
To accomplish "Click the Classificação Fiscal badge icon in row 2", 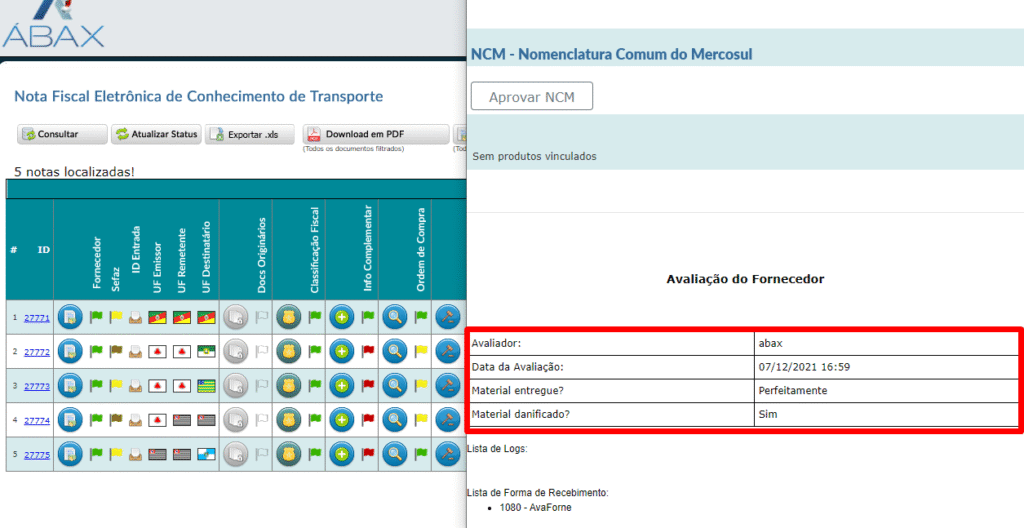I will point(289,352).
